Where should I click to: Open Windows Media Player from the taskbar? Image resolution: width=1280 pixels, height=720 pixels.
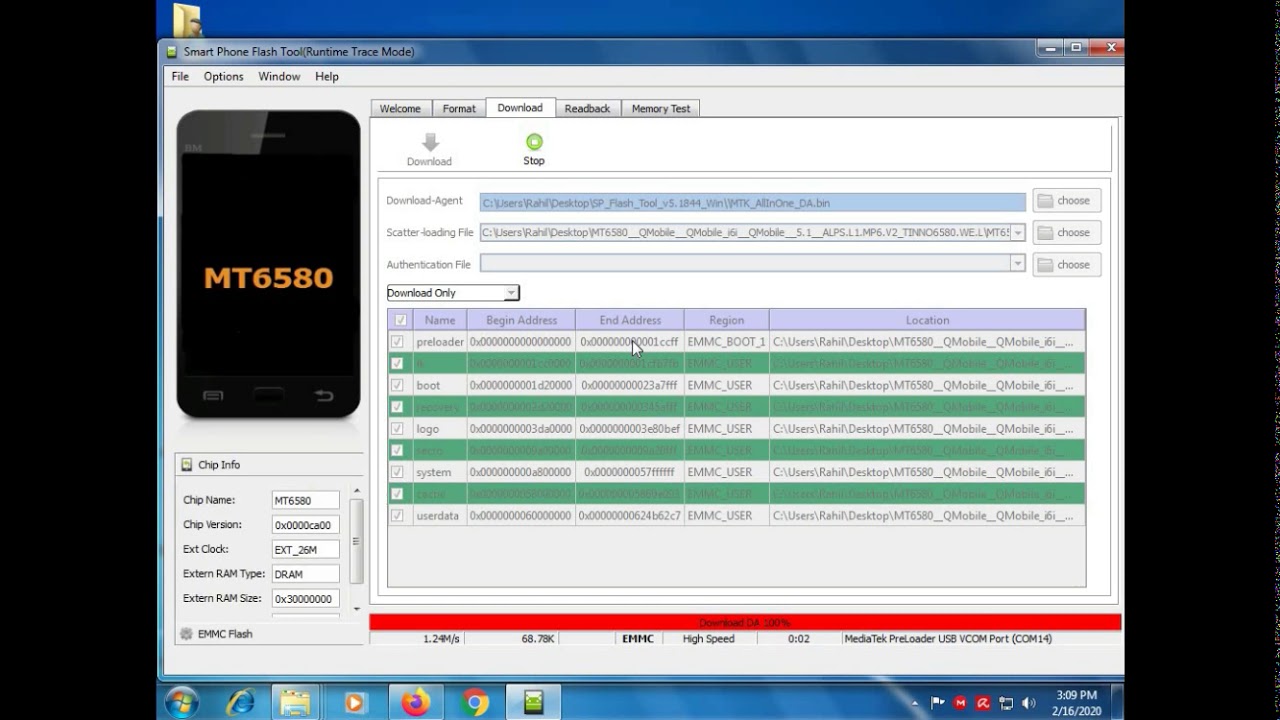point(354,702)
